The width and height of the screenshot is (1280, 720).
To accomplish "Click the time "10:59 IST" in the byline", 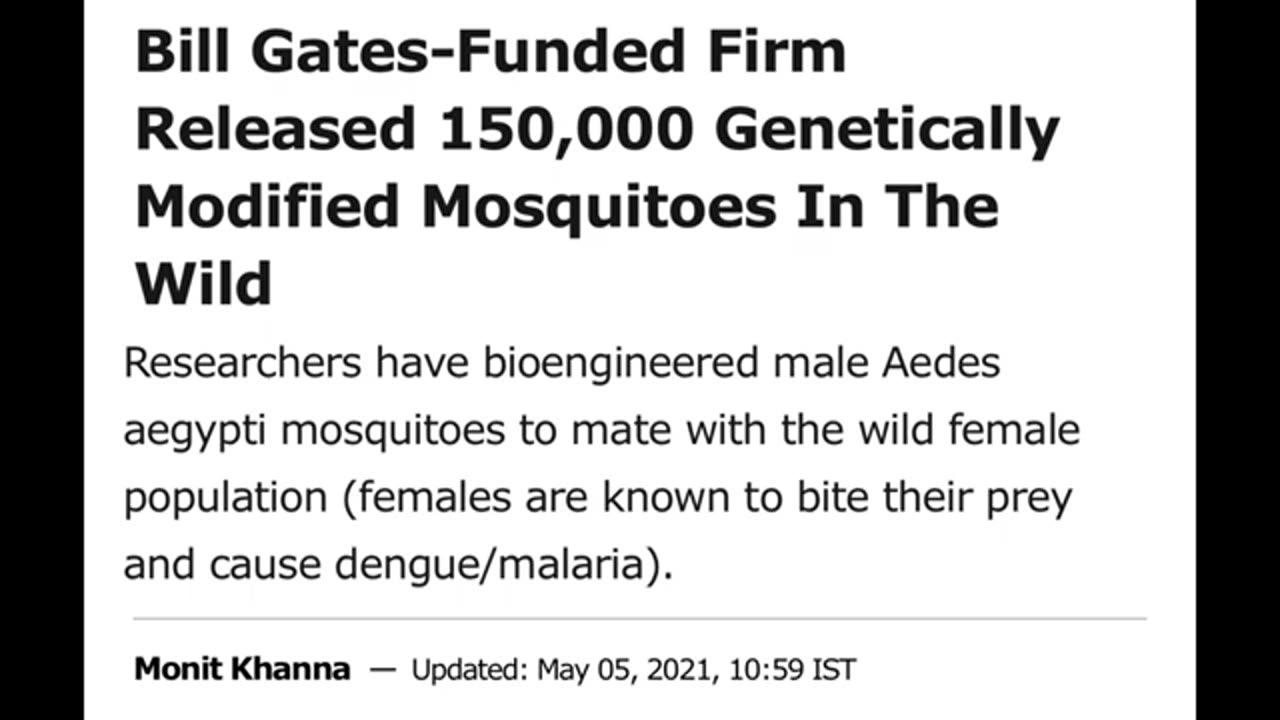I will pyautogui.click(x=794, y=669).
